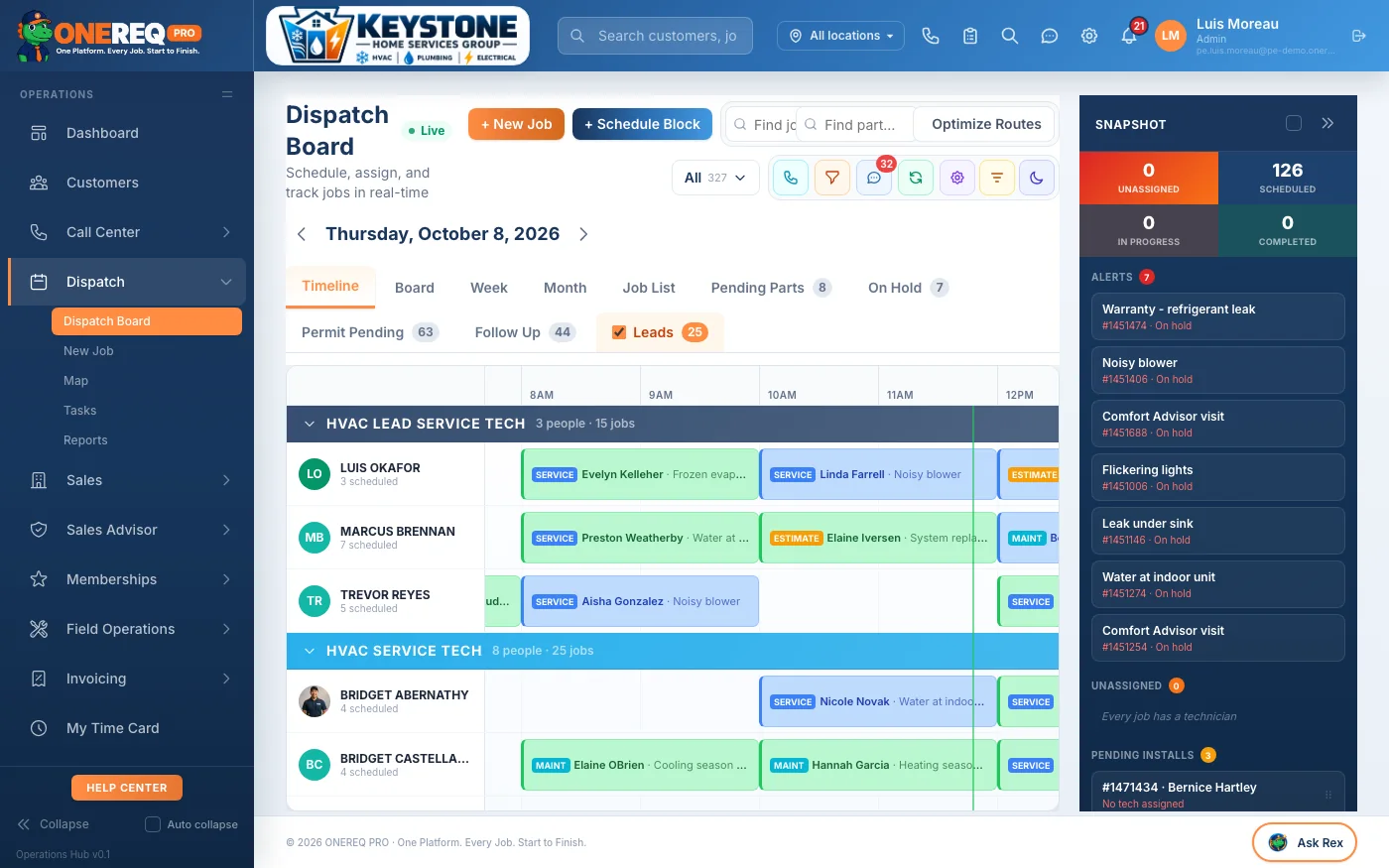Collapse the HVAC Service Tech group

pyautogui.click(x=310, y=651)
